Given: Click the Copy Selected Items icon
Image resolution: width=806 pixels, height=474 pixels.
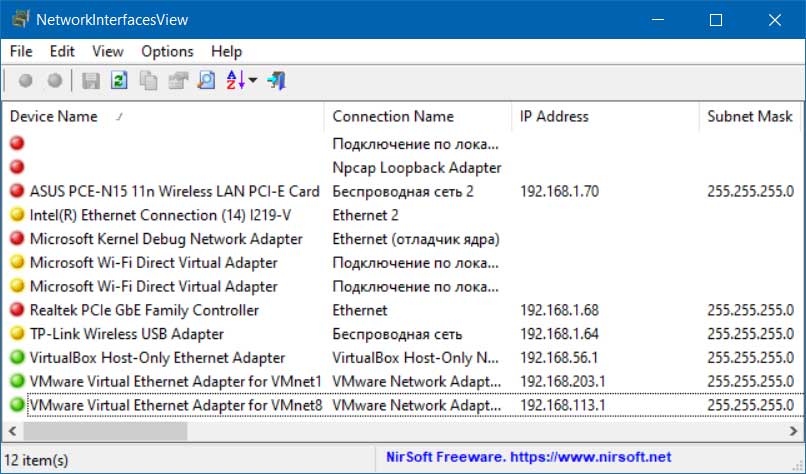Looking at the screenshot, I should point(149,81).
